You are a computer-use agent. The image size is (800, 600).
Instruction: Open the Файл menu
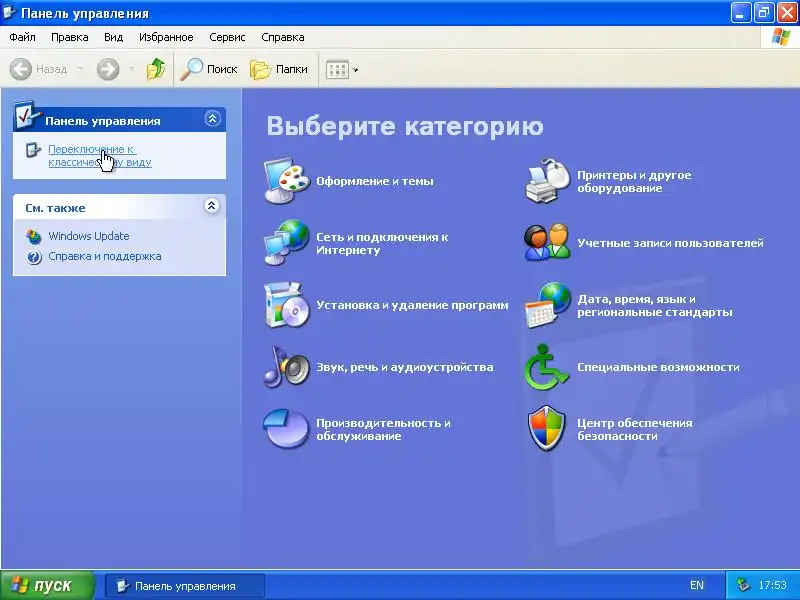coord(22,37)
